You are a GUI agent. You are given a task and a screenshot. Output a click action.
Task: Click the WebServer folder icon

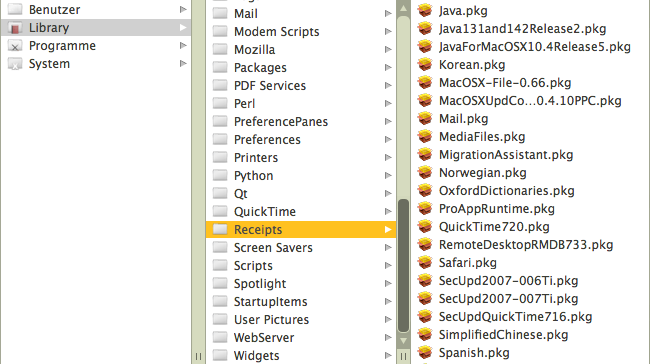click(220, 337)
